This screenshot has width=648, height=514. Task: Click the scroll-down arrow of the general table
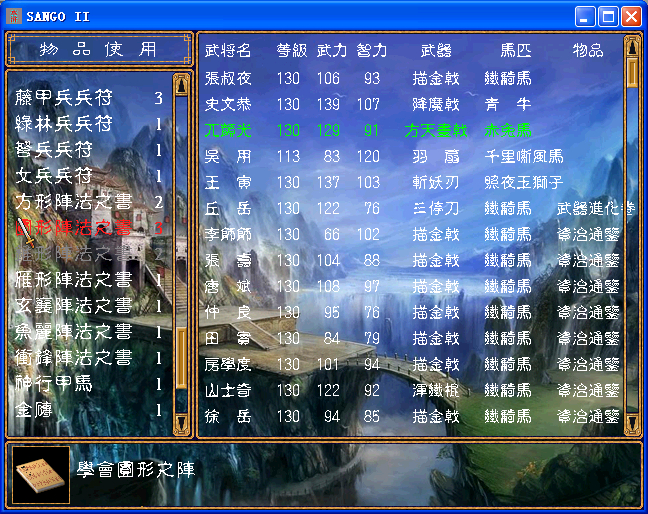(633, 424)
